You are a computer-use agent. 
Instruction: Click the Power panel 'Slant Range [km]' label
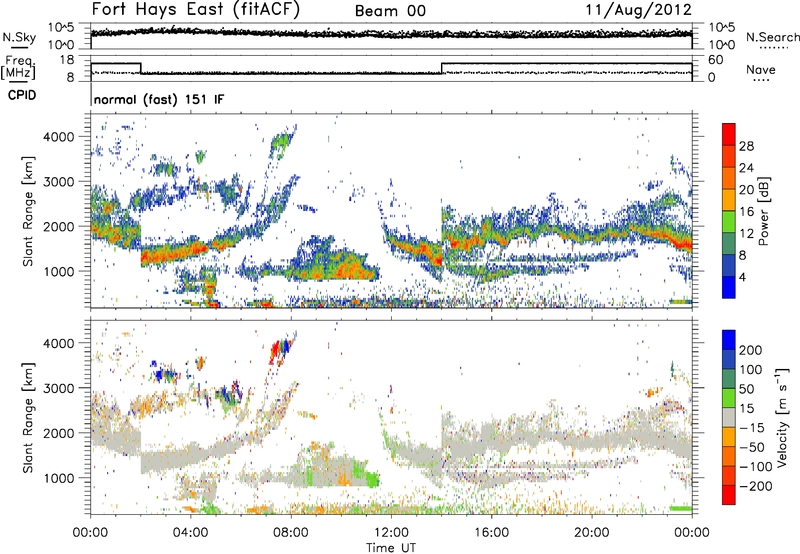coord(28,211)
